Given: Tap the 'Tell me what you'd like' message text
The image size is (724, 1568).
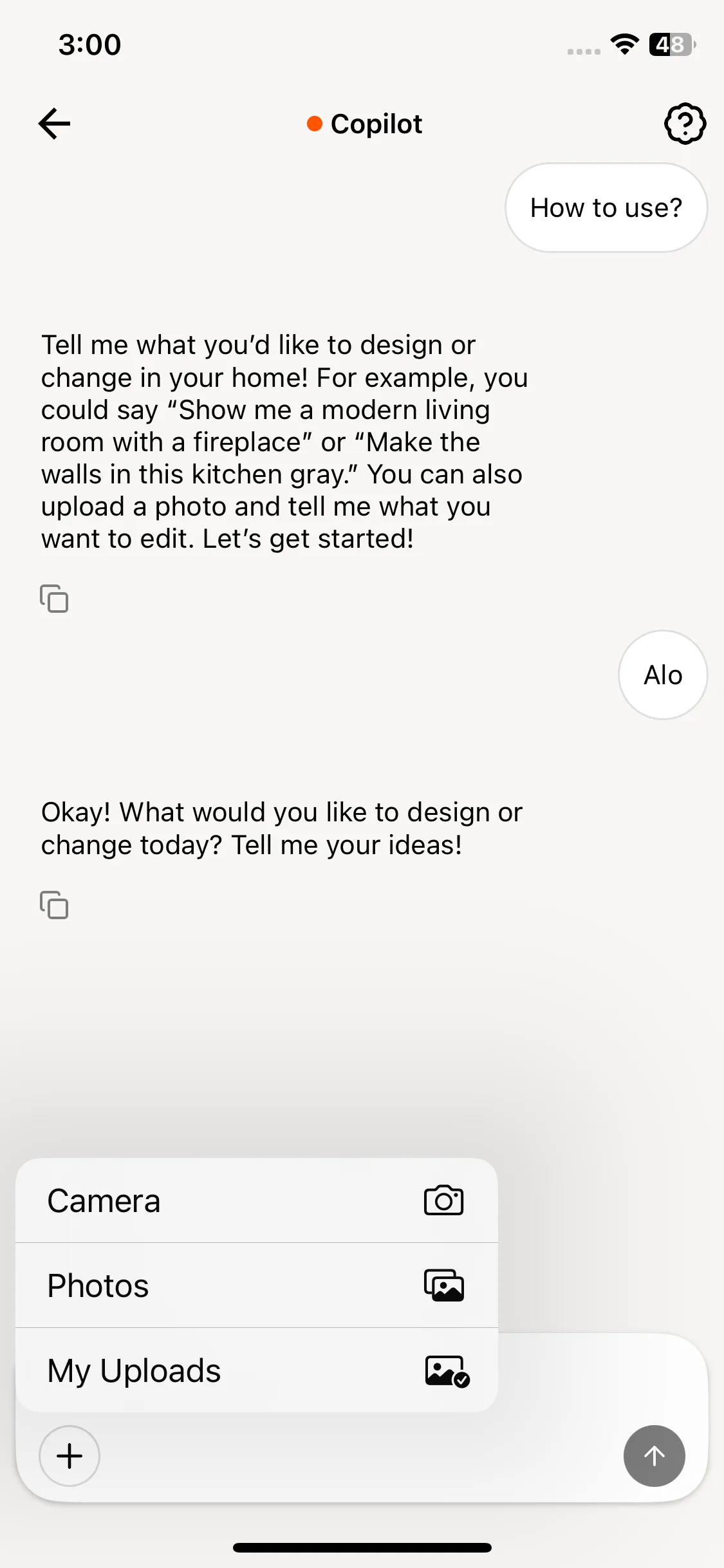Looking at the screenshot, I should (284, 442).
